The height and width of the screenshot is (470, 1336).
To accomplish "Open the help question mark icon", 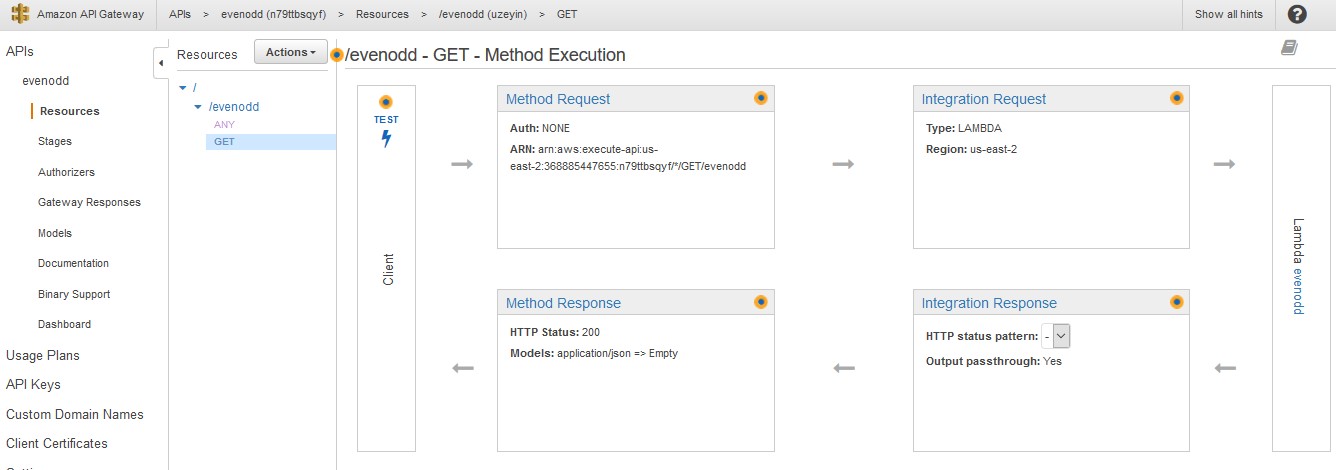I will [1297, 14].
